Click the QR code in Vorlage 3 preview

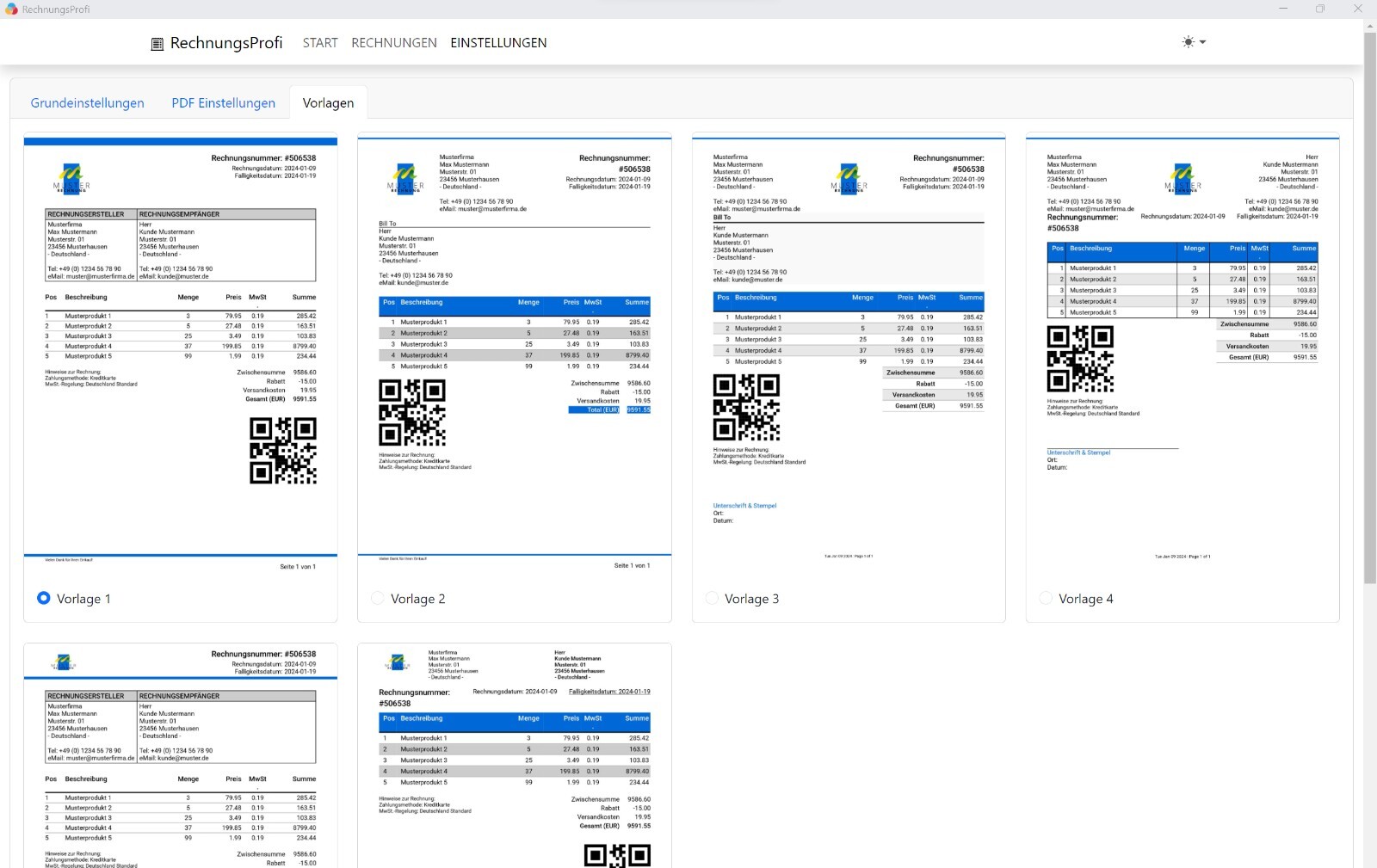746,408
